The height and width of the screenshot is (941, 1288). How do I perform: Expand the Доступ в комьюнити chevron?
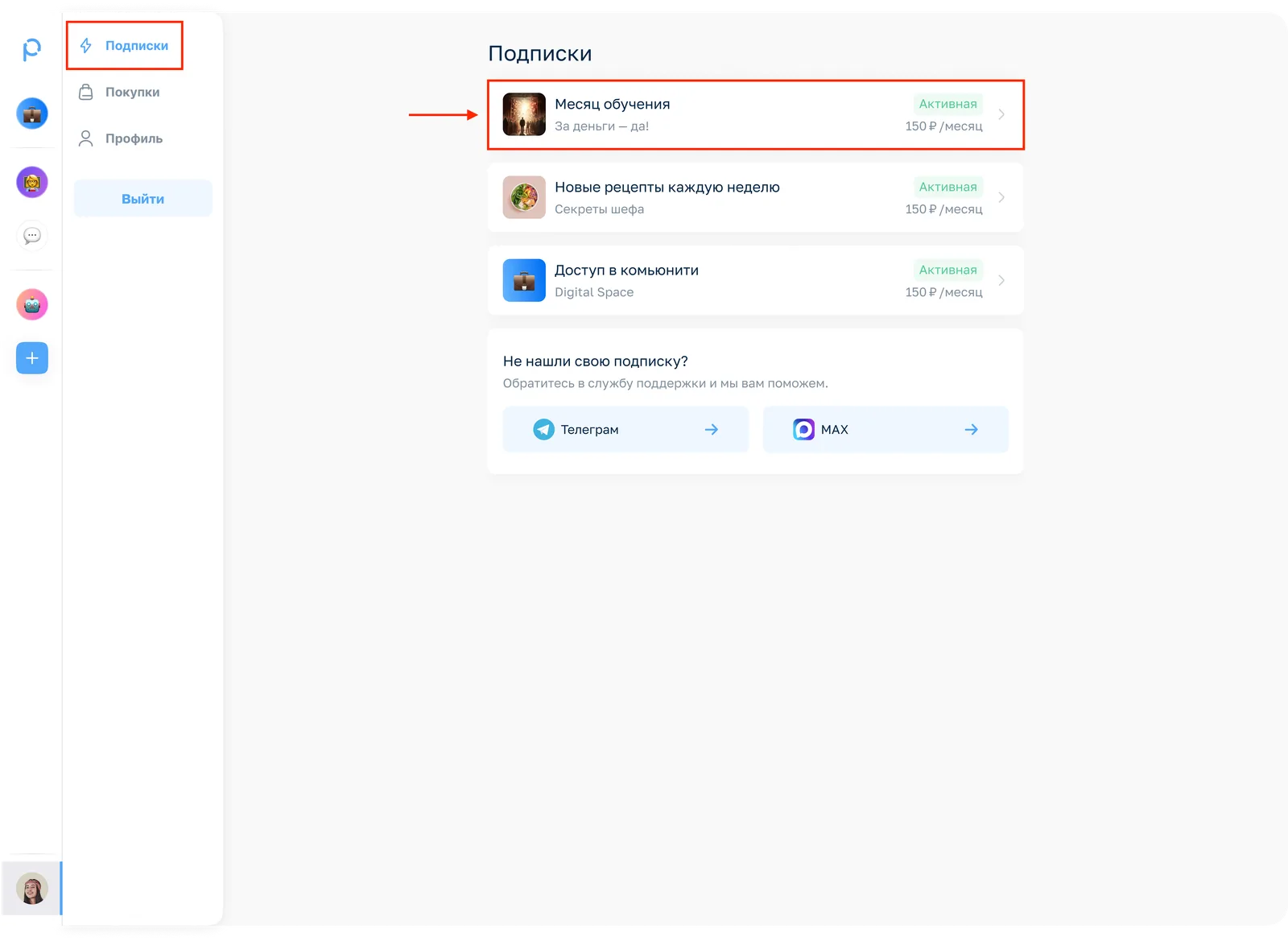(1001, 280)
